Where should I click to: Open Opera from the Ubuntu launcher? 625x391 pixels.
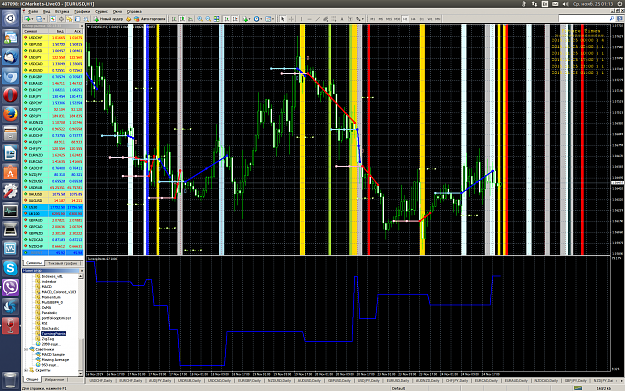pyautogui.click(x=10, y=95)
